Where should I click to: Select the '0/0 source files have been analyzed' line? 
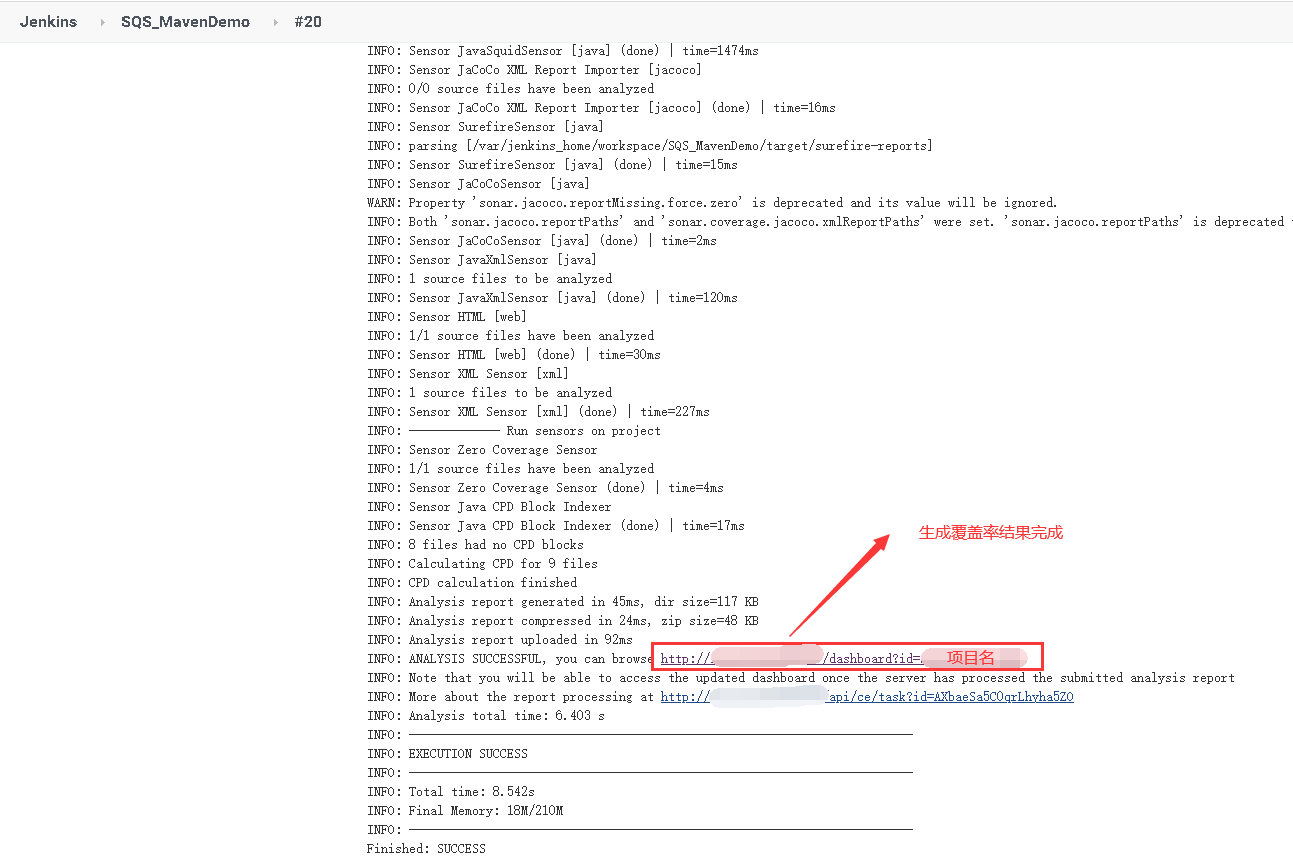[510, 89]
